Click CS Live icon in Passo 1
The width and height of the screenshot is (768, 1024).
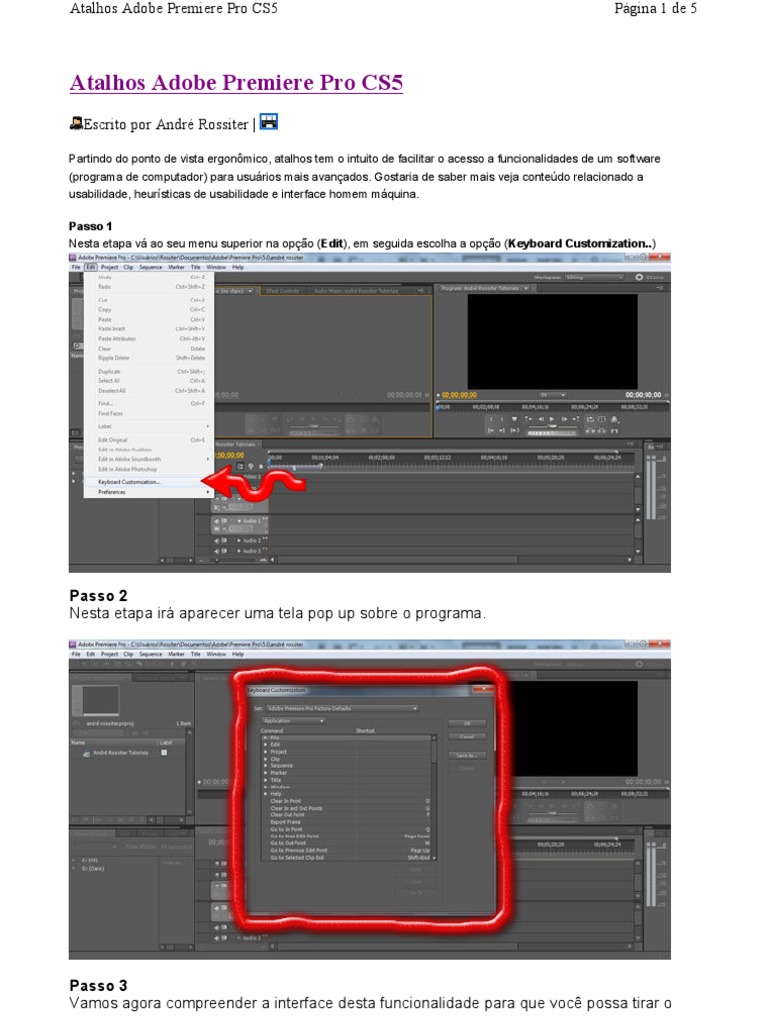pos(639,278)
